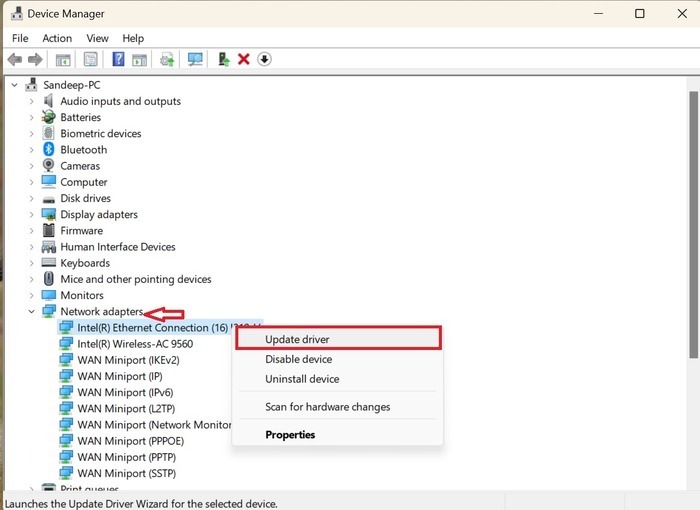
Task: Click the enable device green arrow icon
Action: pyautogui.click(x=224, y=59)
